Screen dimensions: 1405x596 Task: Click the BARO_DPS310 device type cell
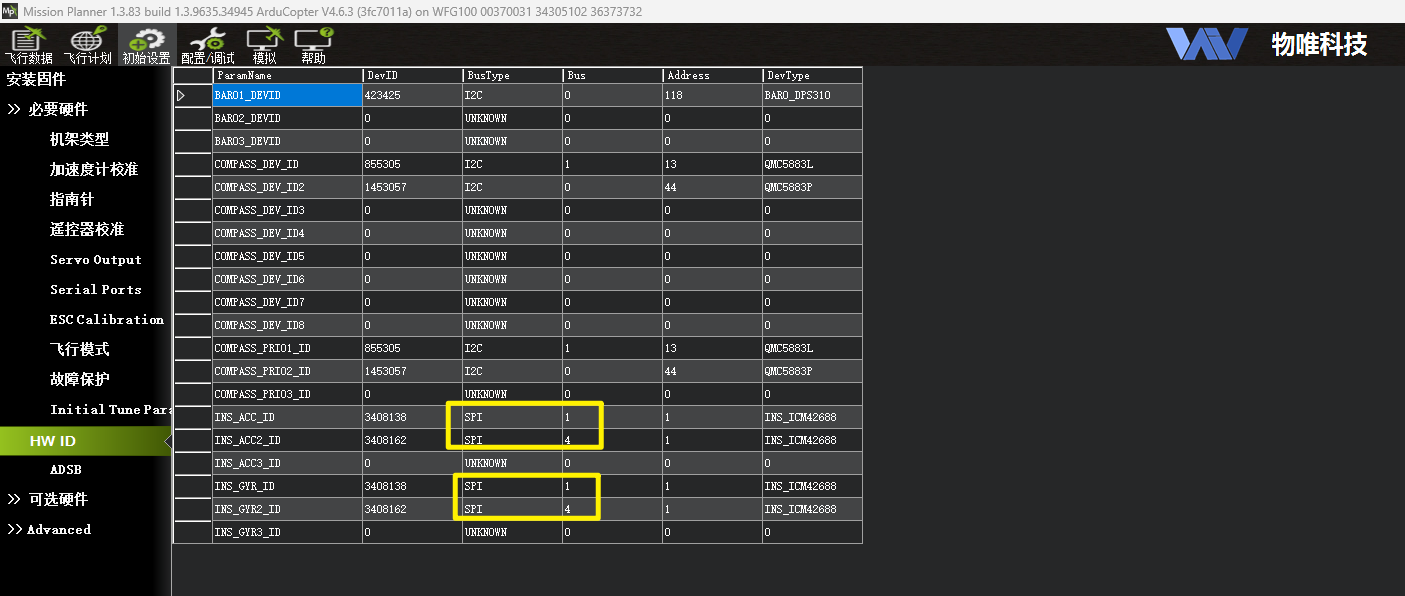[812, 95]
